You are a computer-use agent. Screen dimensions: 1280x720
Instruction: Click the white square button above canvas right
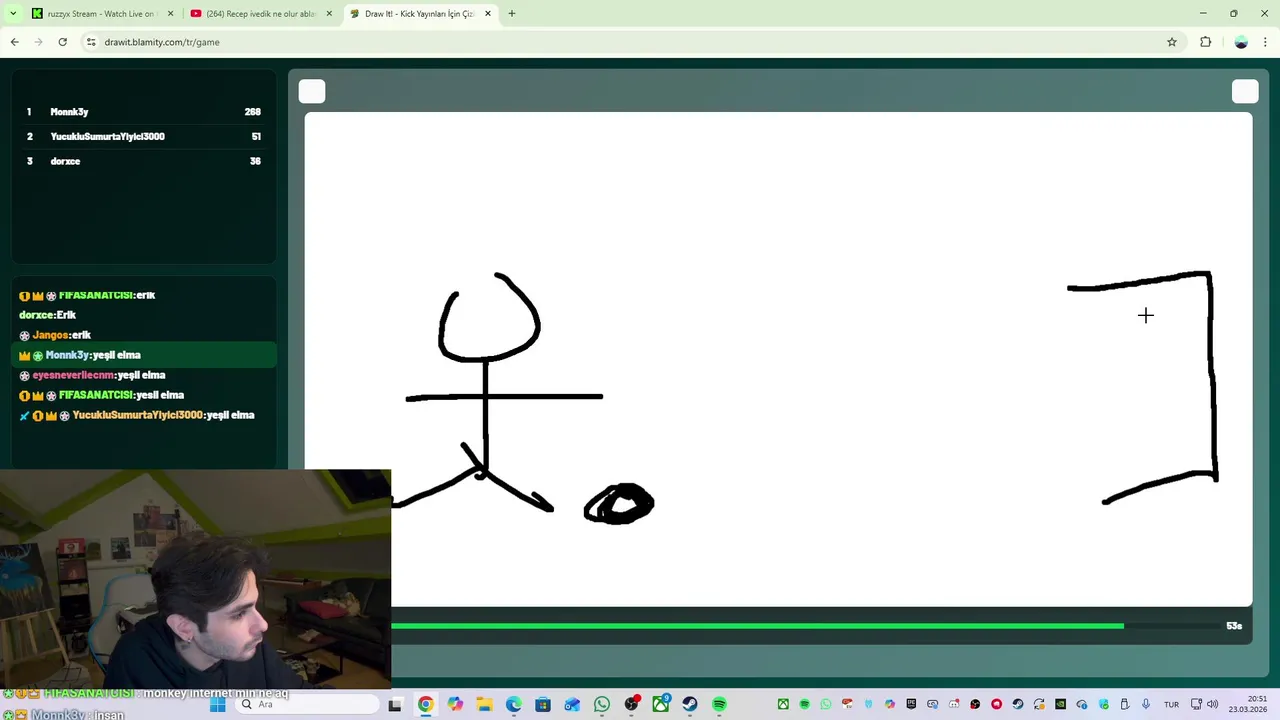1245,92
